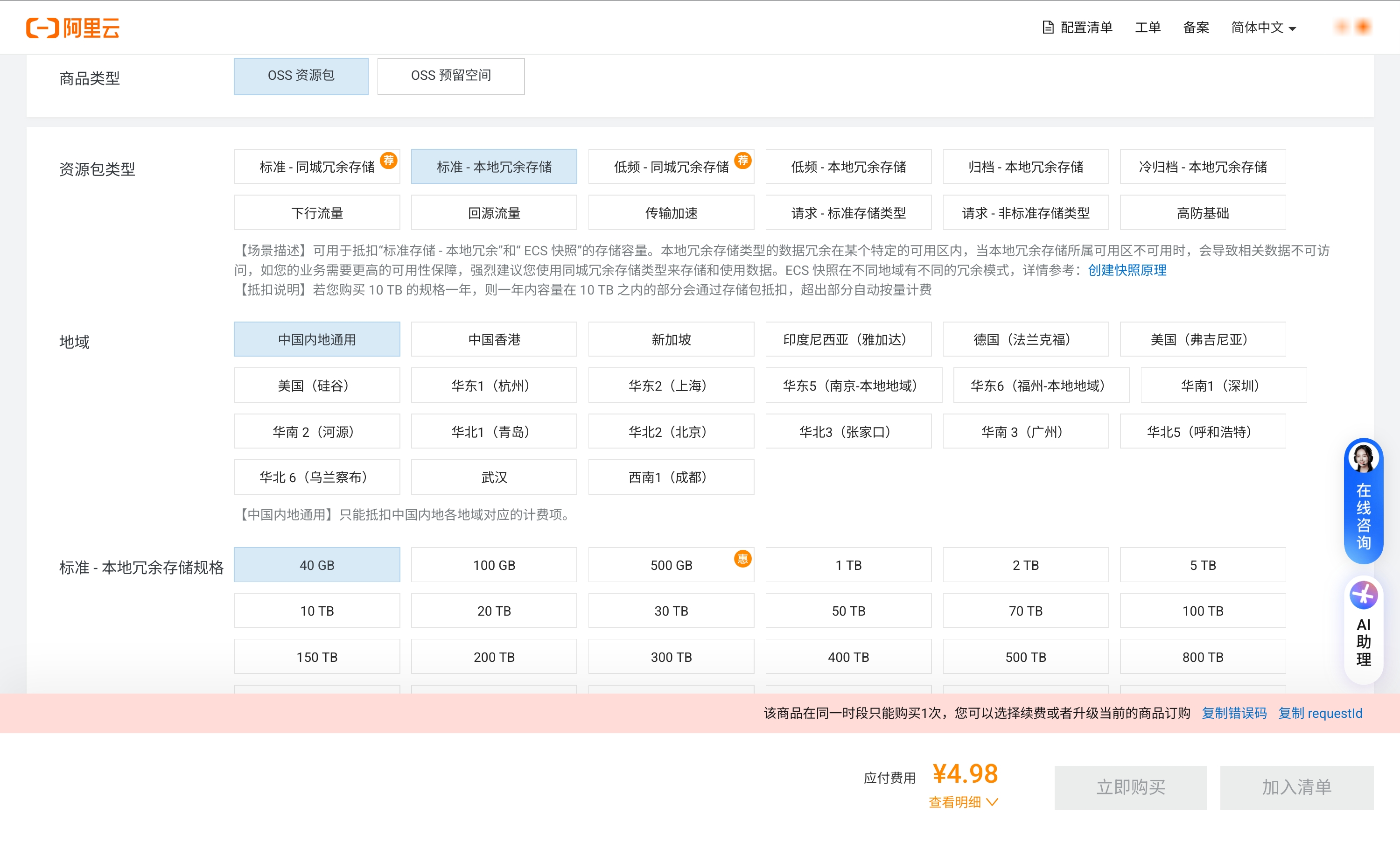Click 复制错误码 in the error banner

(1234, 713)
